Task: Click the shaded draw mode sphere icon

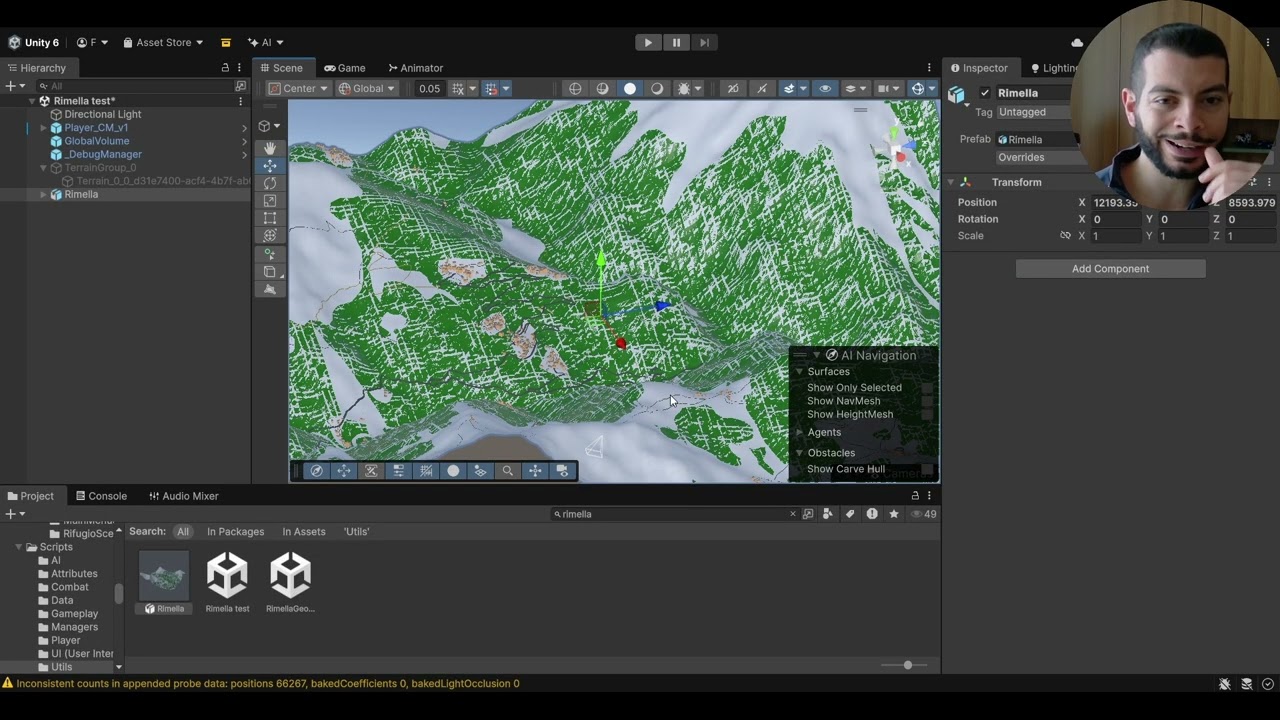Action: (630, 89)
